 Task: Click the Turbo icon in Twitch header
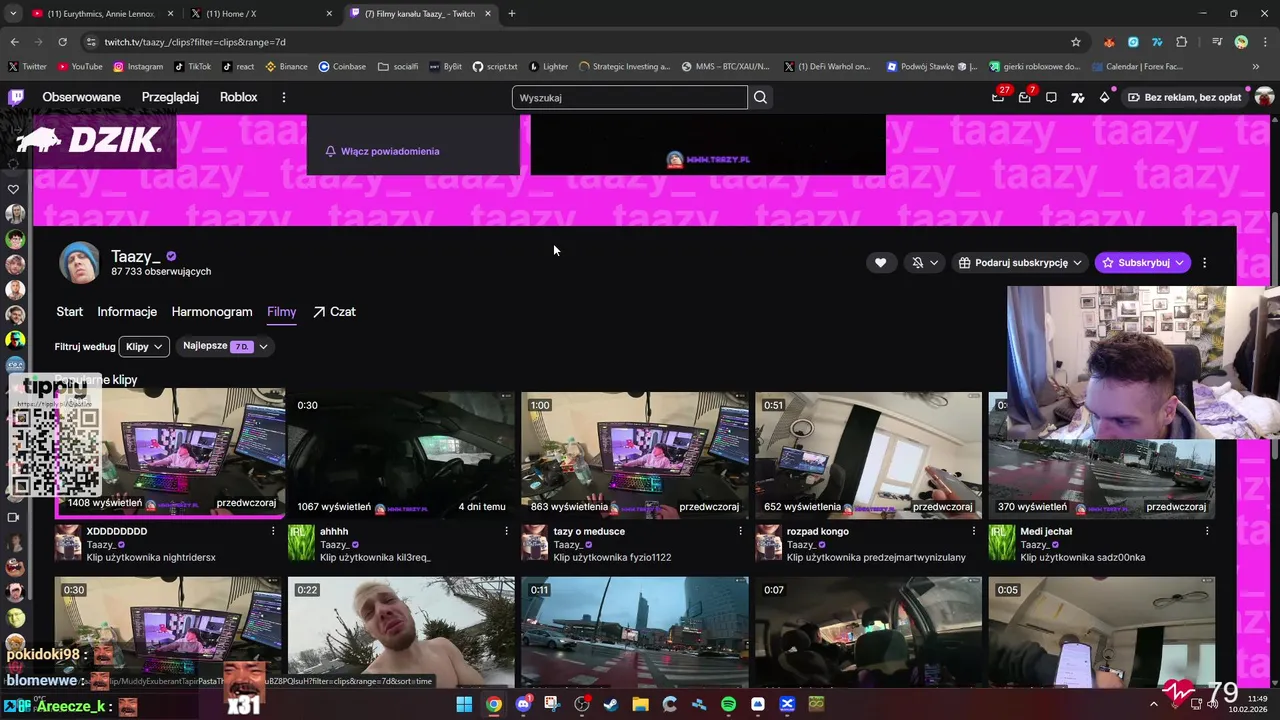[x=1077, y=97]
